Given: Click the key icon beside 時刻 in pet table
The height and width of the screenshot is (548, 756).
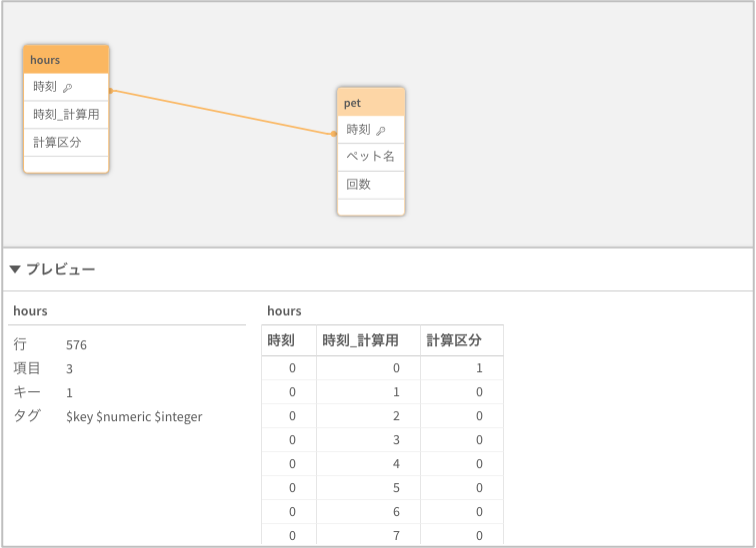Looking at the screenshot, I should [x=380, y=131].
